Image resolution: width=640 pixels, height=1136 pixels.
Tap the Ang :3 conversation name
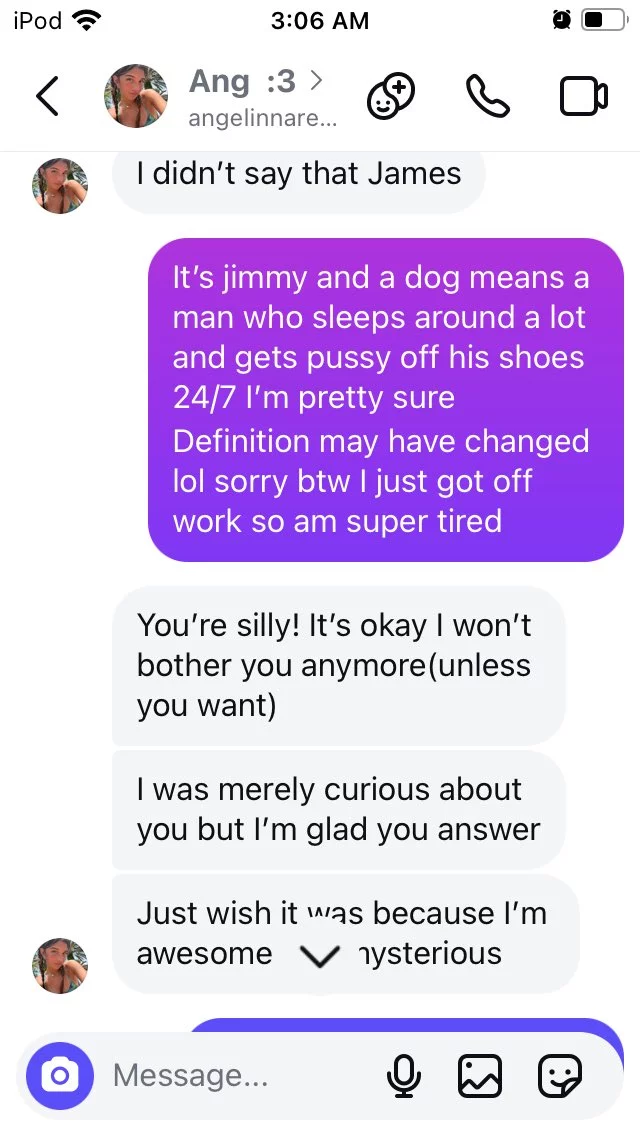tap(243, 81)
